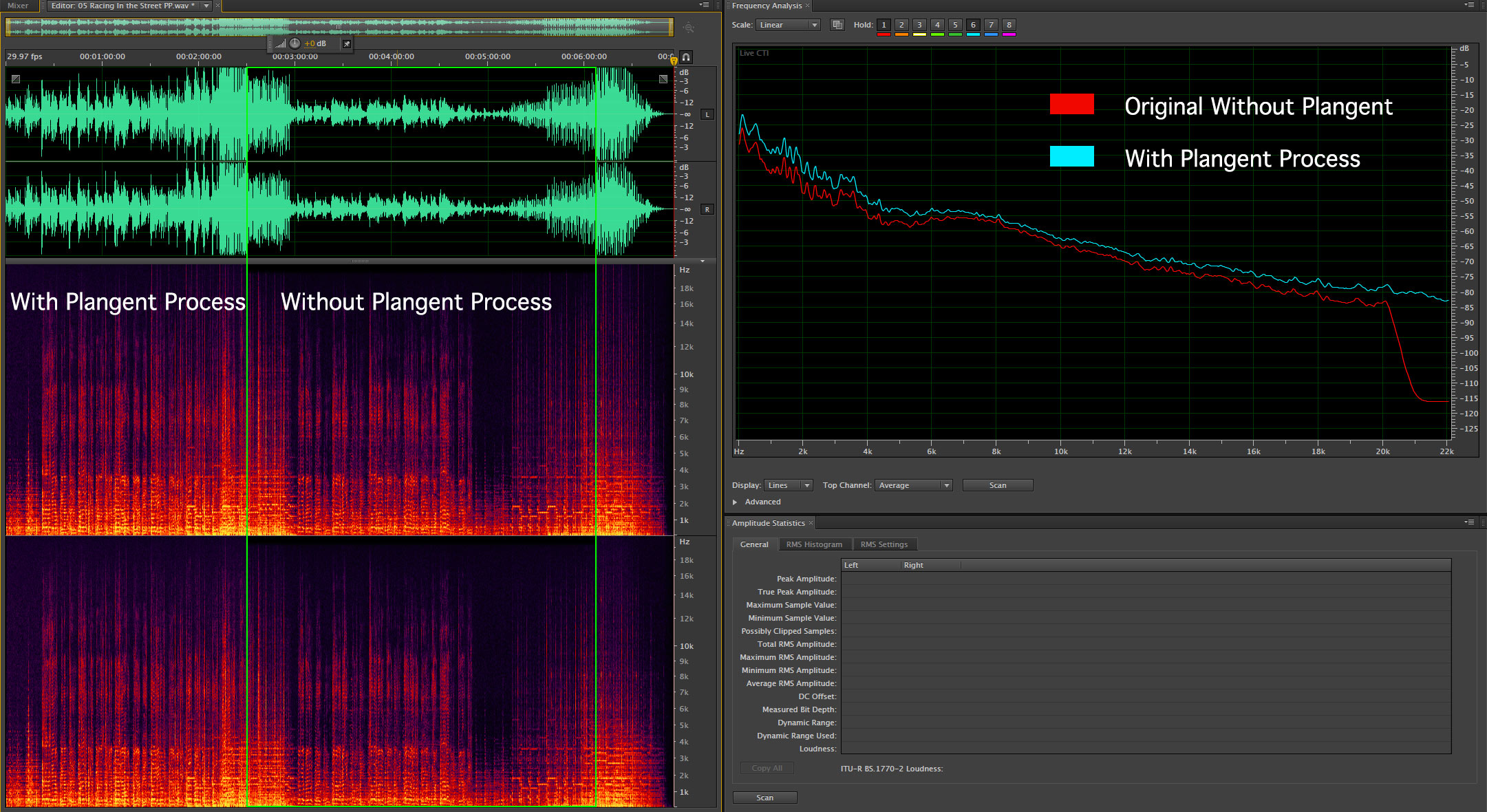Click the Copy All button

(767, 768)
